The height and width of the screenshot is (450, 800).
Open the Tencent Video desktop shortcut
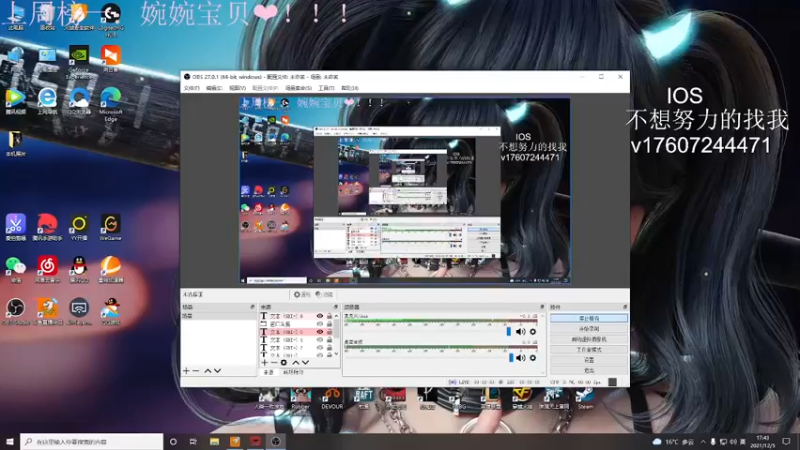(x=16, y=101)
